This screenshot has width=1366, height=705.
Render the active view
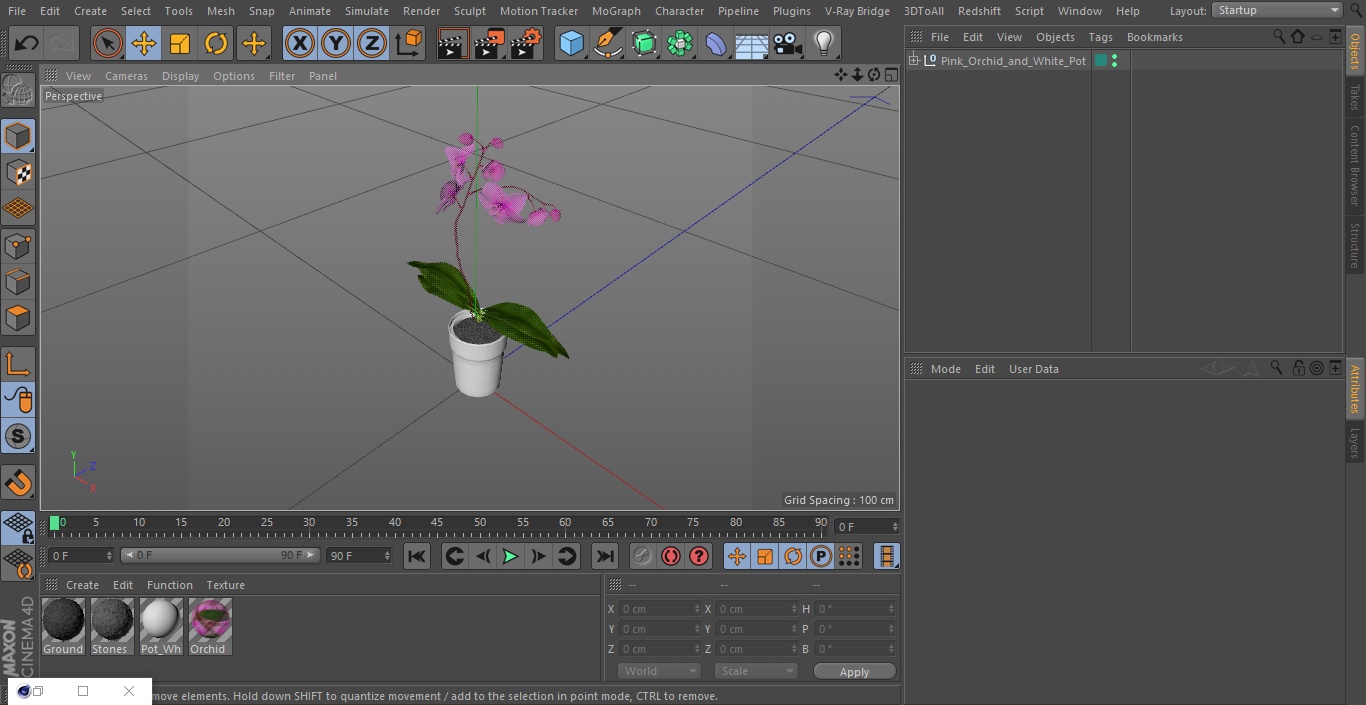453,43
